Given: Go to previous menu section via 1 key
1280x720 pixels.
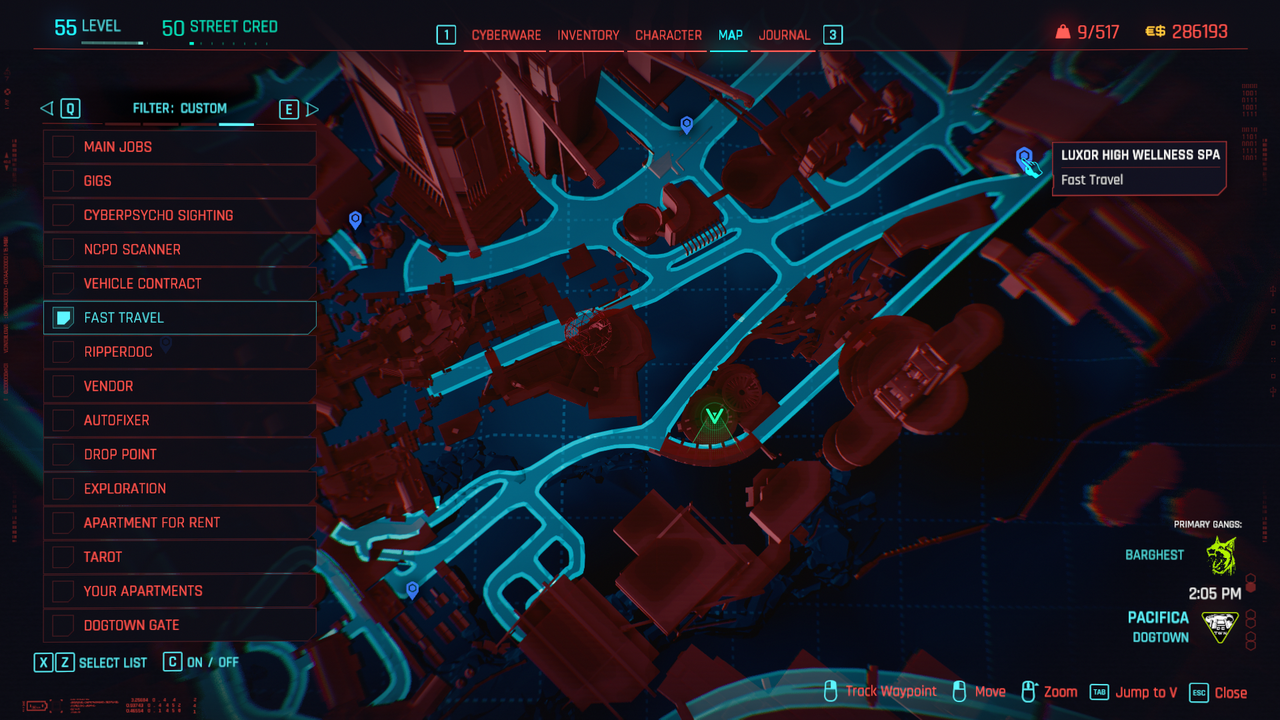Looking at the screenshot, I should (445, 35).
